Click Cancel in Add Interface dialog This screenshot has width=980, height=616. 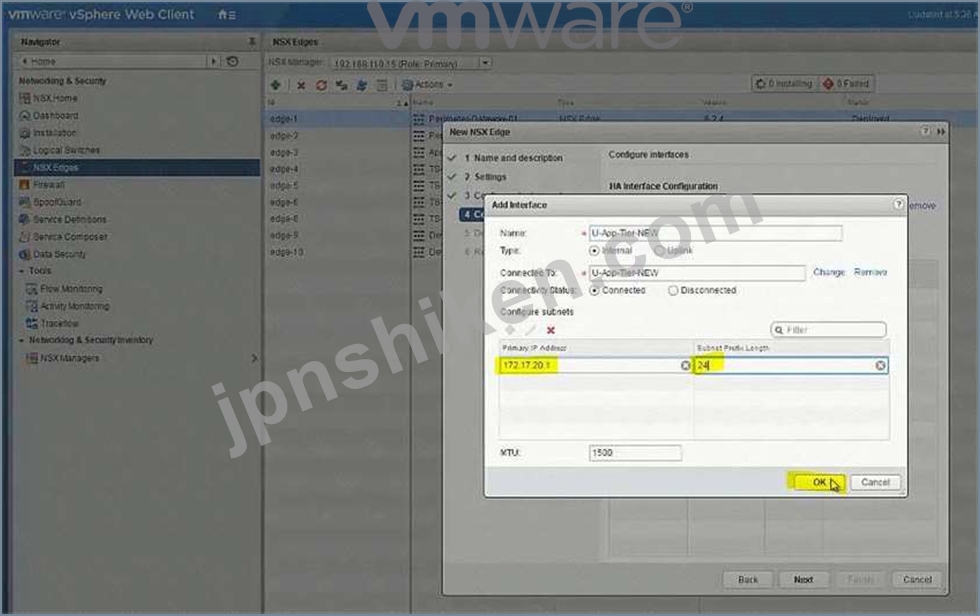point(875,482)
